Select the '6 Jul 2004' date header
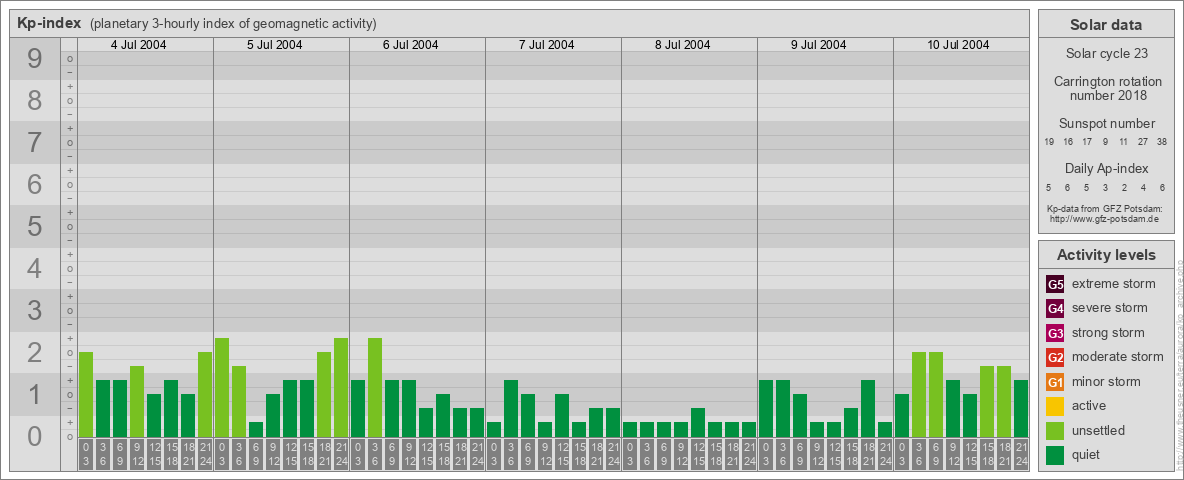 [411, 45]
